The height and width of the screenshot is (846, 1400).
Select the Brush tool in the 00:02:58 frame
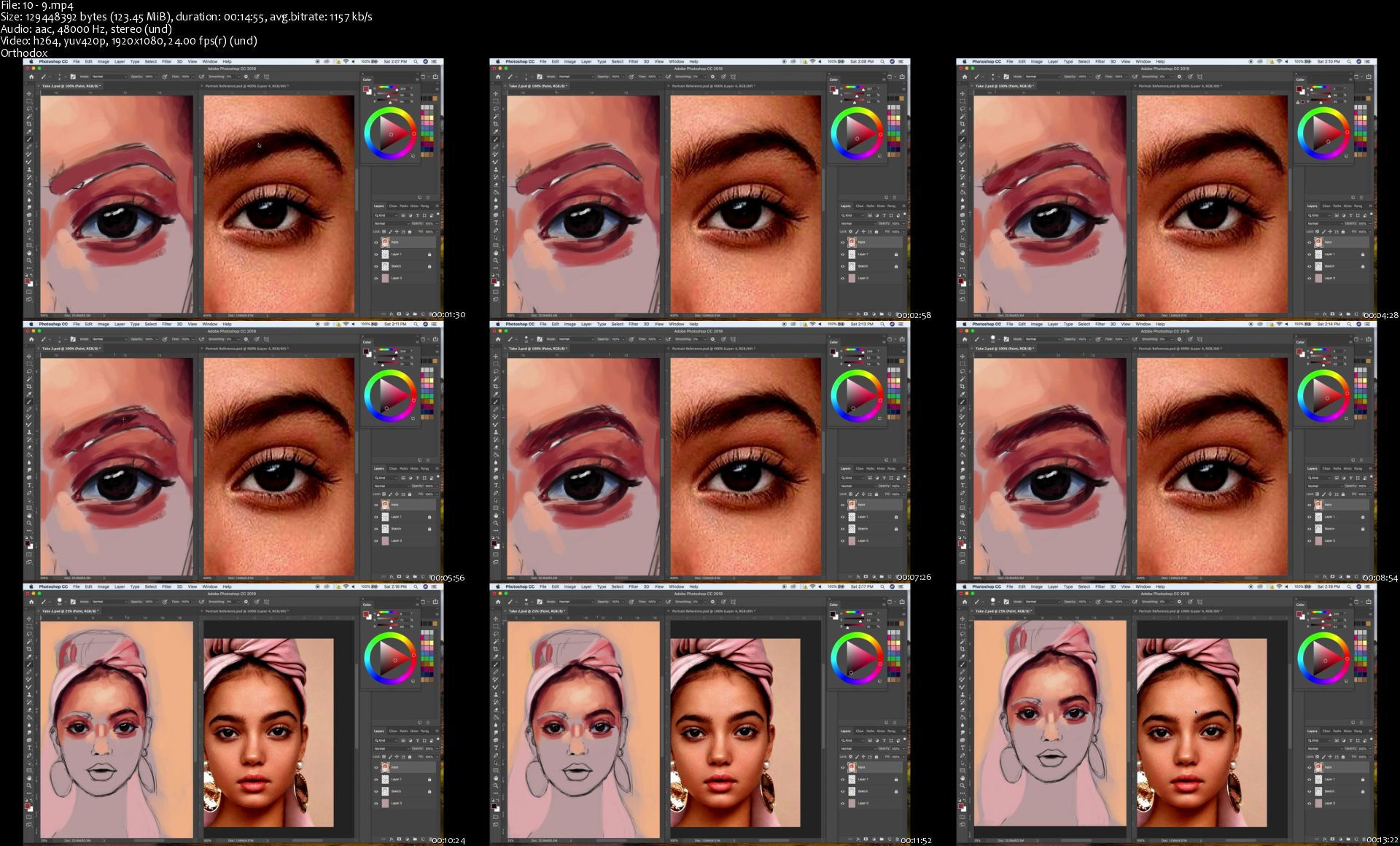[495, 139]
